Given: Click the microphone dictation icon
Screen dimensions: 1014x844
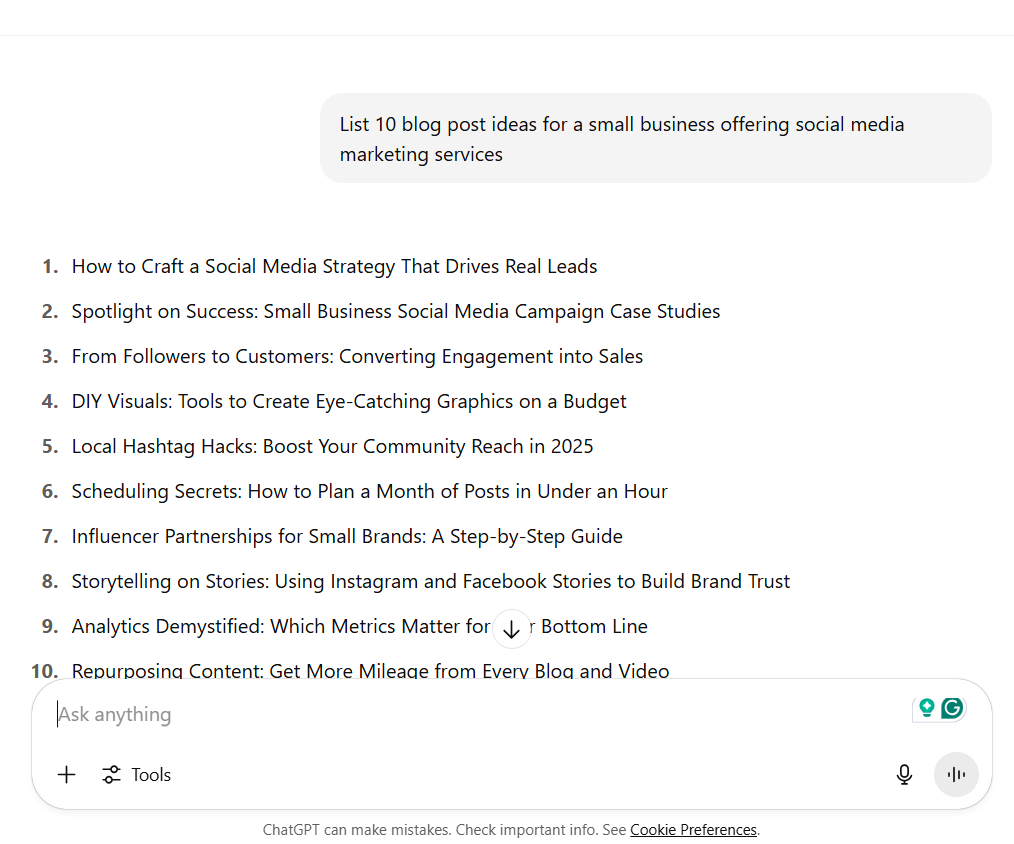Looking at the screenshot, I should [x=904, y=774].
